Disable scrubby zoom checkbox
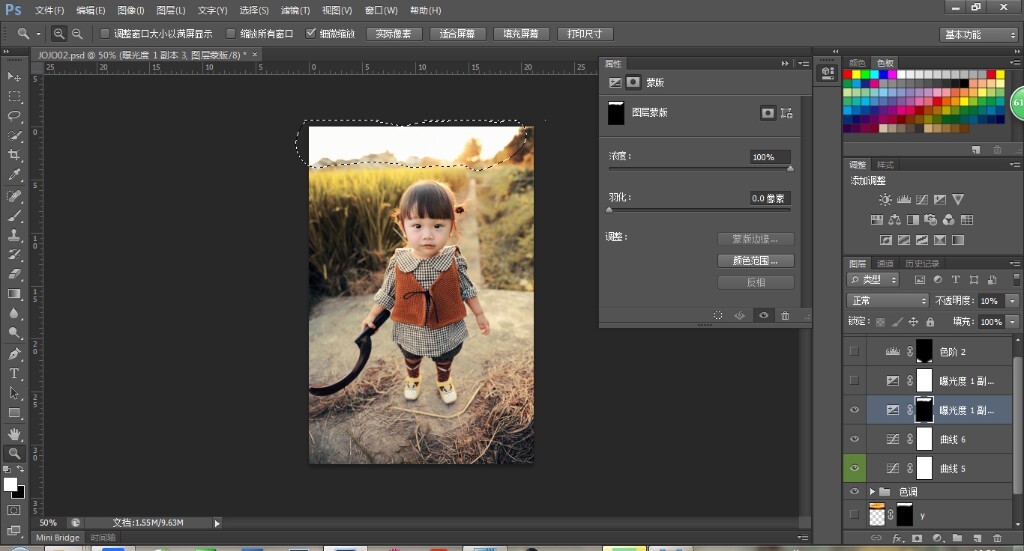 (311, 33)
